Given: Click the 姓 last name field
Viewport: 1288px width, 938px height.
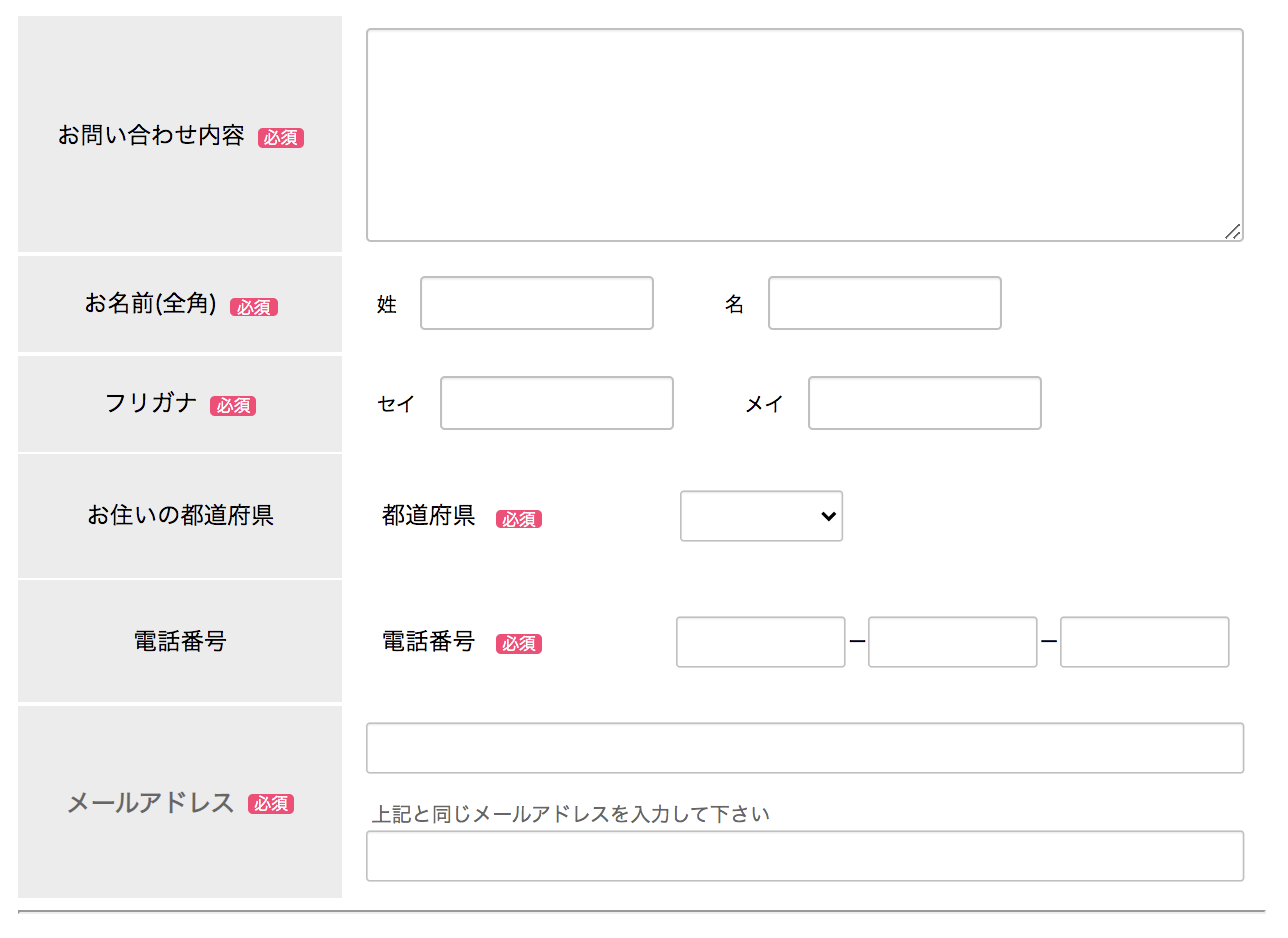Looking at the screenshot, I should point(536,303).
